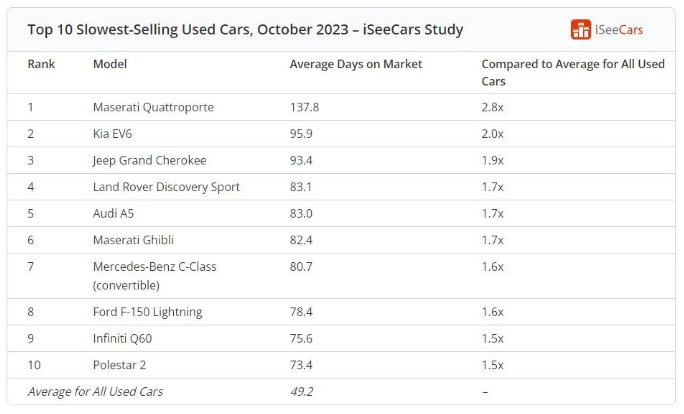Click the Ford F-150 Lightning entry
The image size is (684, 414).
pyautogui.click(x=147, y=312)
